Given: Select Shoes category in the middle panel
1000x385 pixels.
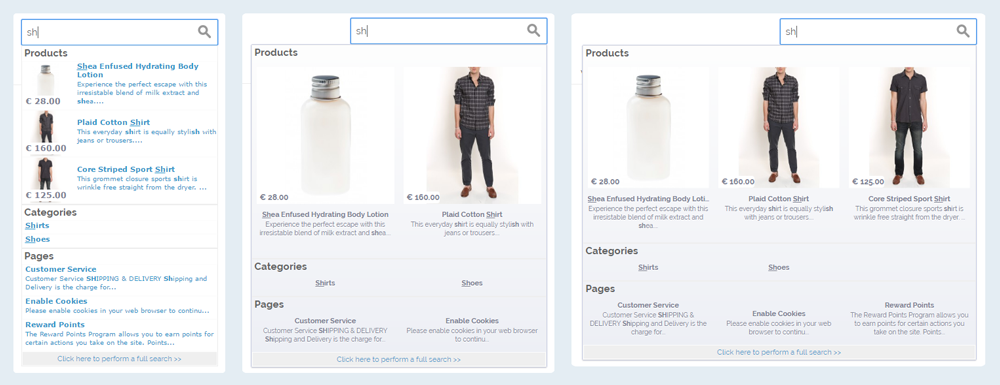Looking at the screenshot, I should tap(472, 283).
